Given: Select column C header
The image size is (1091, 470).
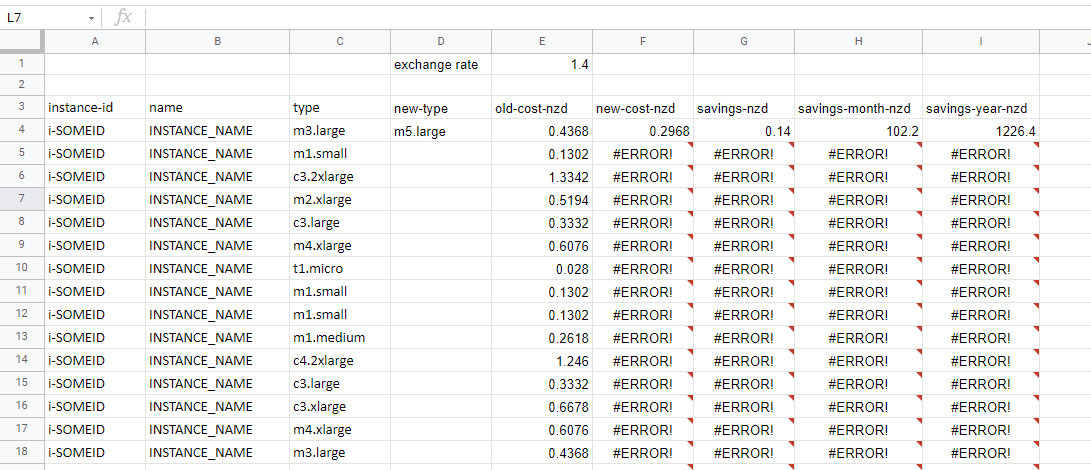Looking at the screenshot, I should click(340, 41).
